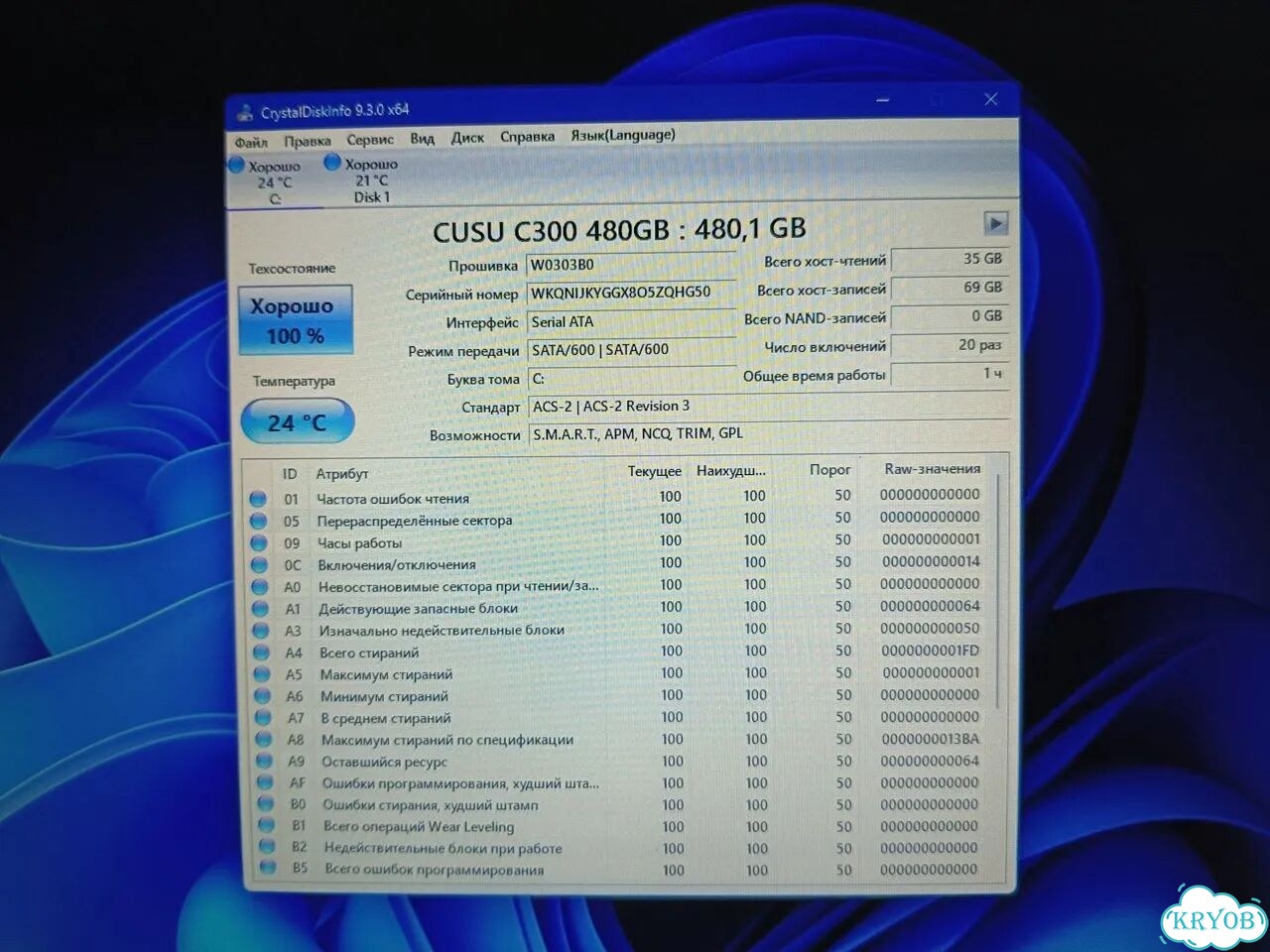Click status icon for attribute A8 row

click(x=263, y=740)
